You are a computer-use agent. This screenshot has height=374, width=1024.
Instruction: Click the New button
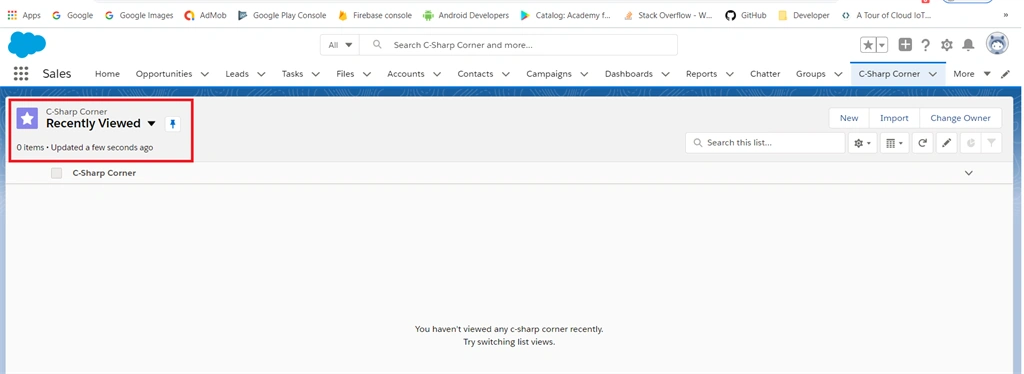849,118
